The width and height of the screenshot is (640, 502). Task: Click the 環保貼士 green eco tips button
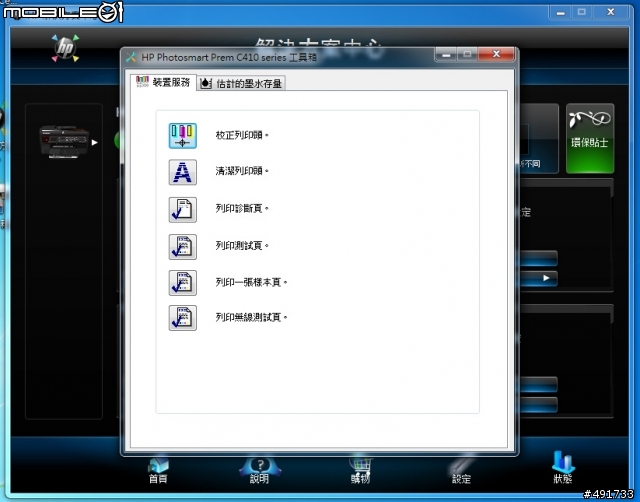point(590,138)
